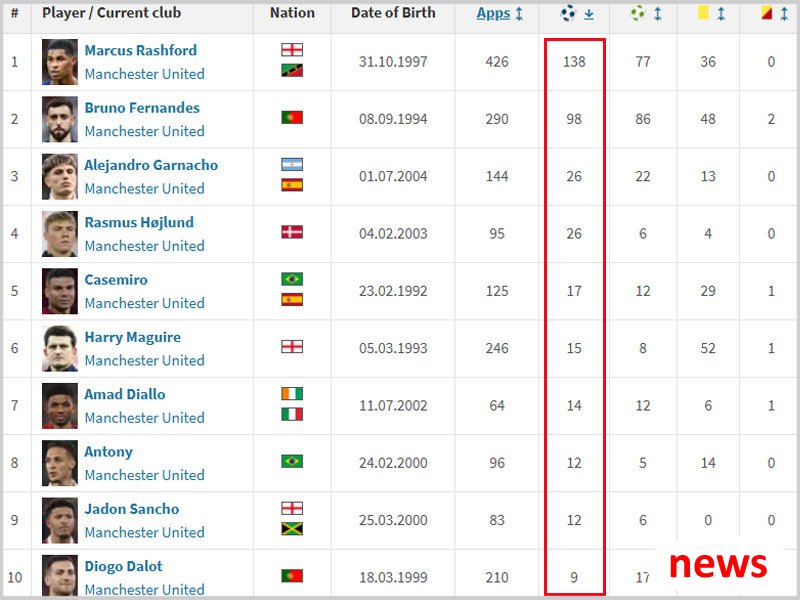Image resolution: width=800 pixels, height=600 pixels.
Task: Click Jadon Sancho photo thumbnail
Action: 60,520
